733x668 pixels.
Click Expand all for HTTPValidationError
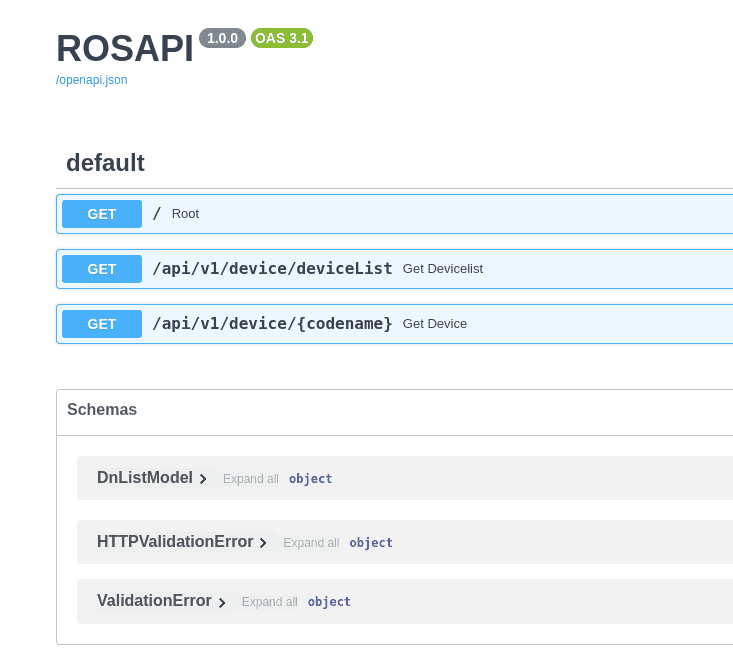click(311, 543)
